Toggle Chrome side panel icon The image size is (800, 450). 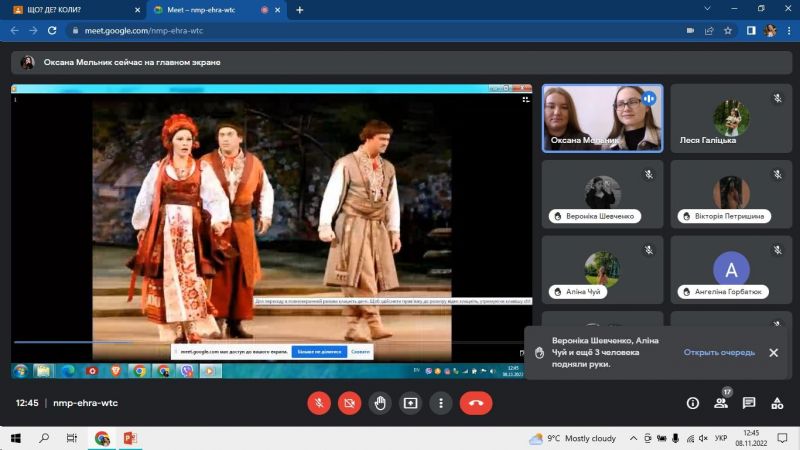[751, 31]
